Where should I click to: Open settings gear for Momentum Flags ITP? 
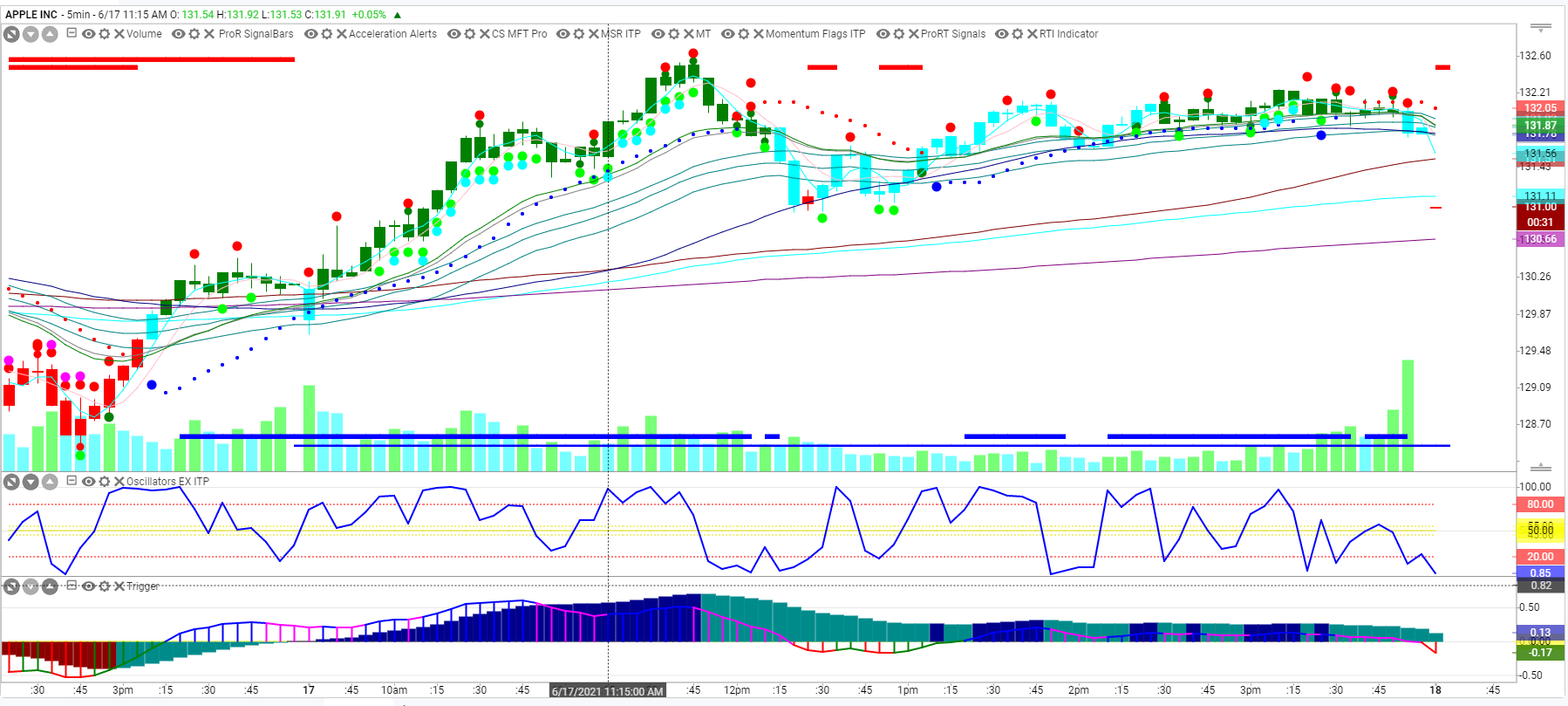(x=744, y=34)
